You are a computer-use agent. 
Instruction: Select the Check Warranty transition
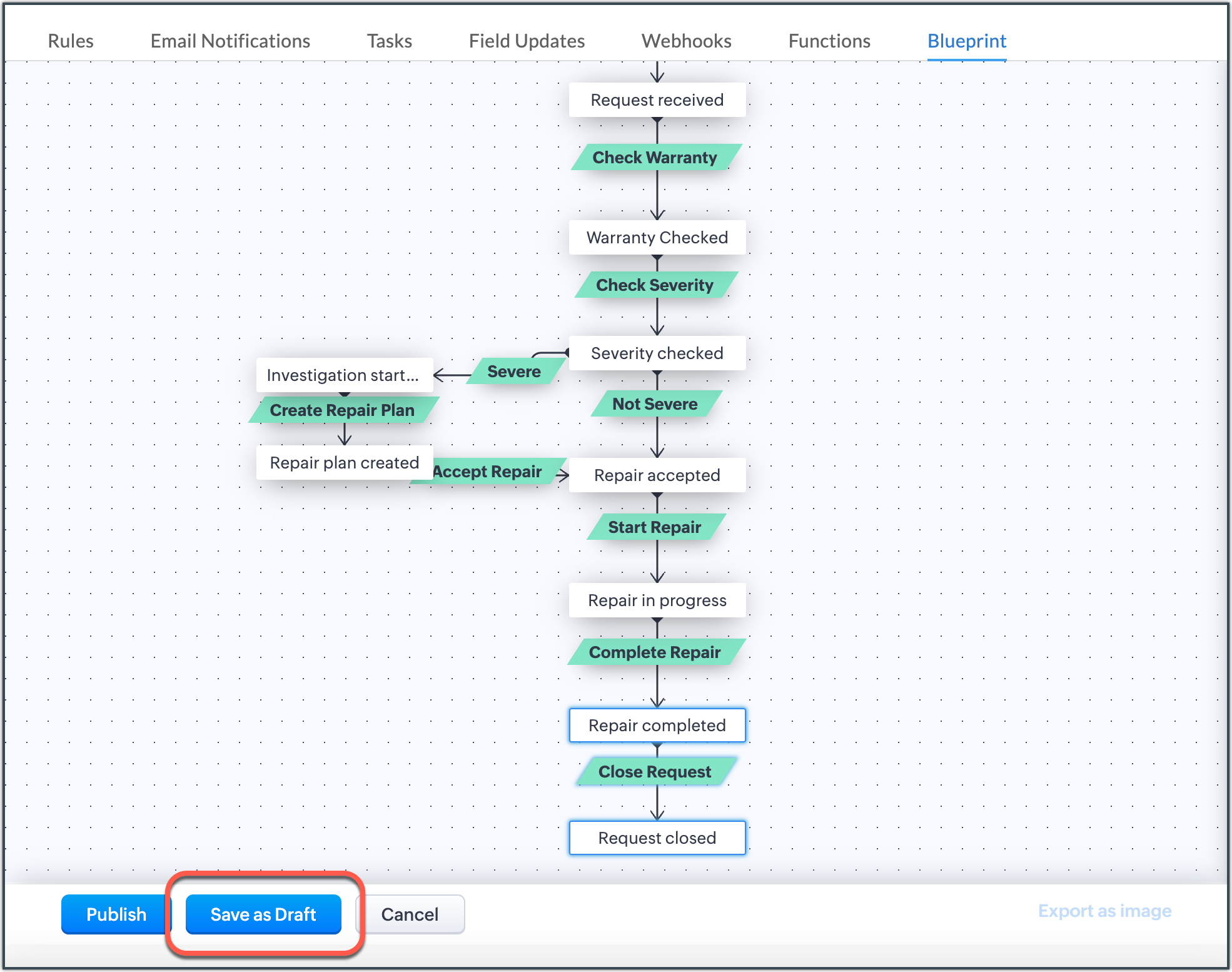pos(655,158)
